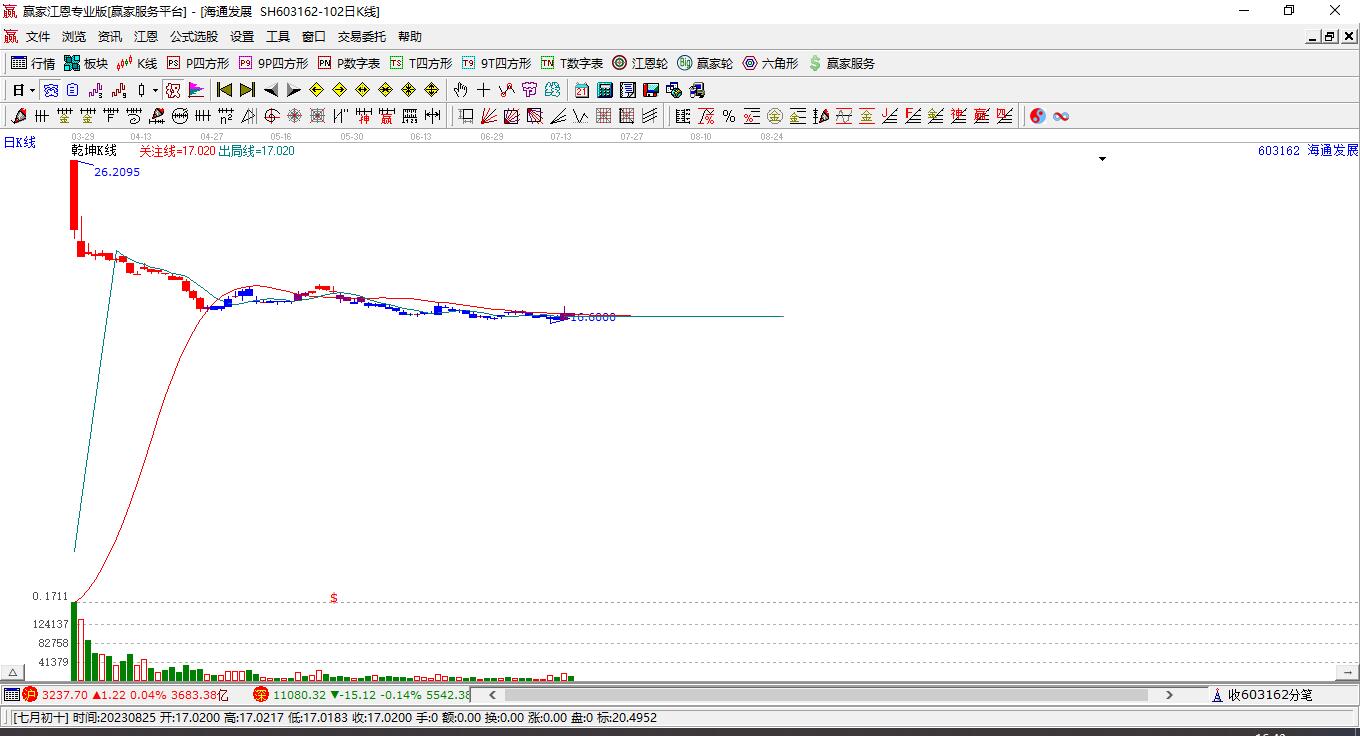This screenshot has height=736, width=1360.
Task: Select the crosshair cursor tool
Action: tap(483, 90)
